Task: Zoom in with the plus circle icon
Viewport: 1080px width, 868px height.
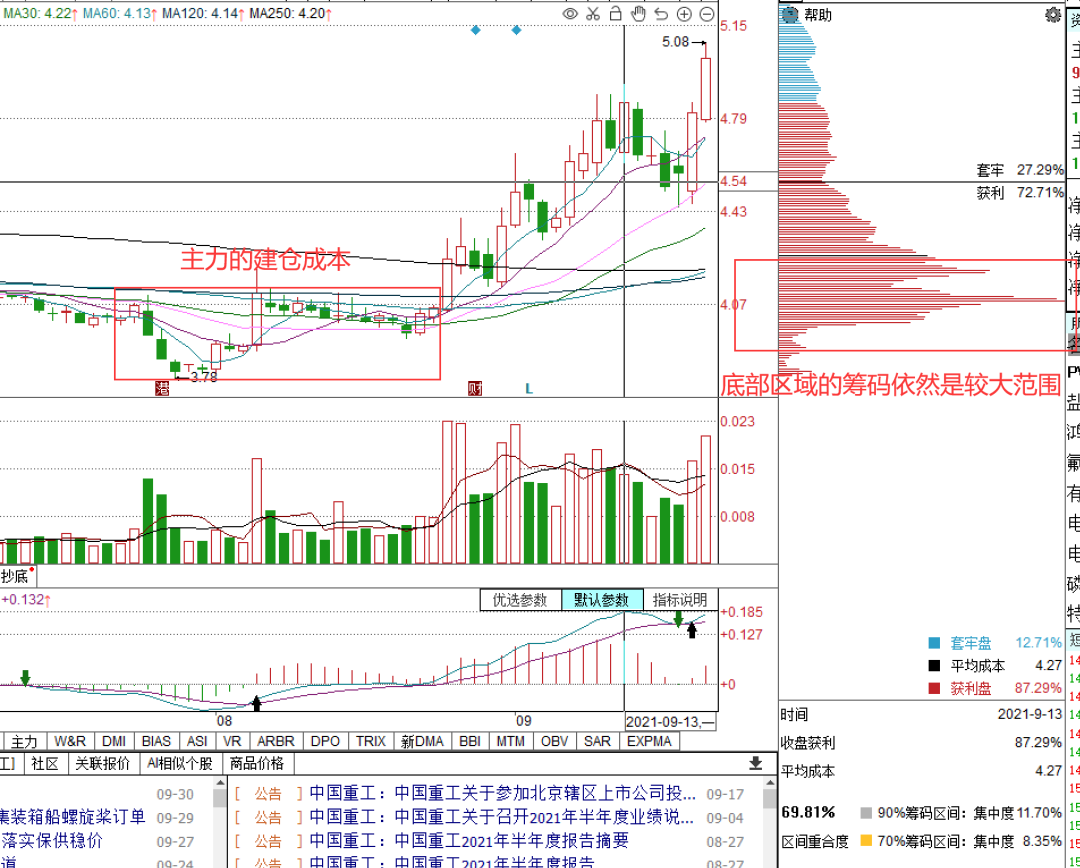Action: coord(684,14)
